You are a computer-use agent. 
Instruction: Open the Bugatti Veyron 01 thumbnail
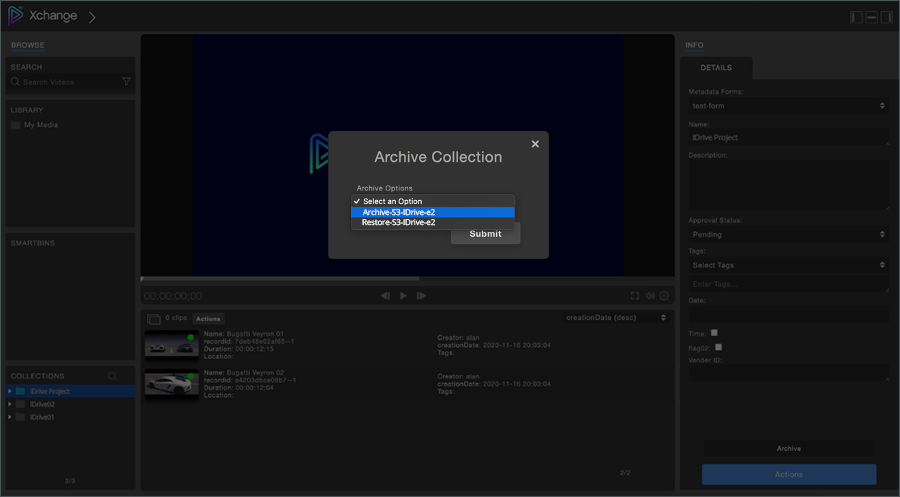171,344
